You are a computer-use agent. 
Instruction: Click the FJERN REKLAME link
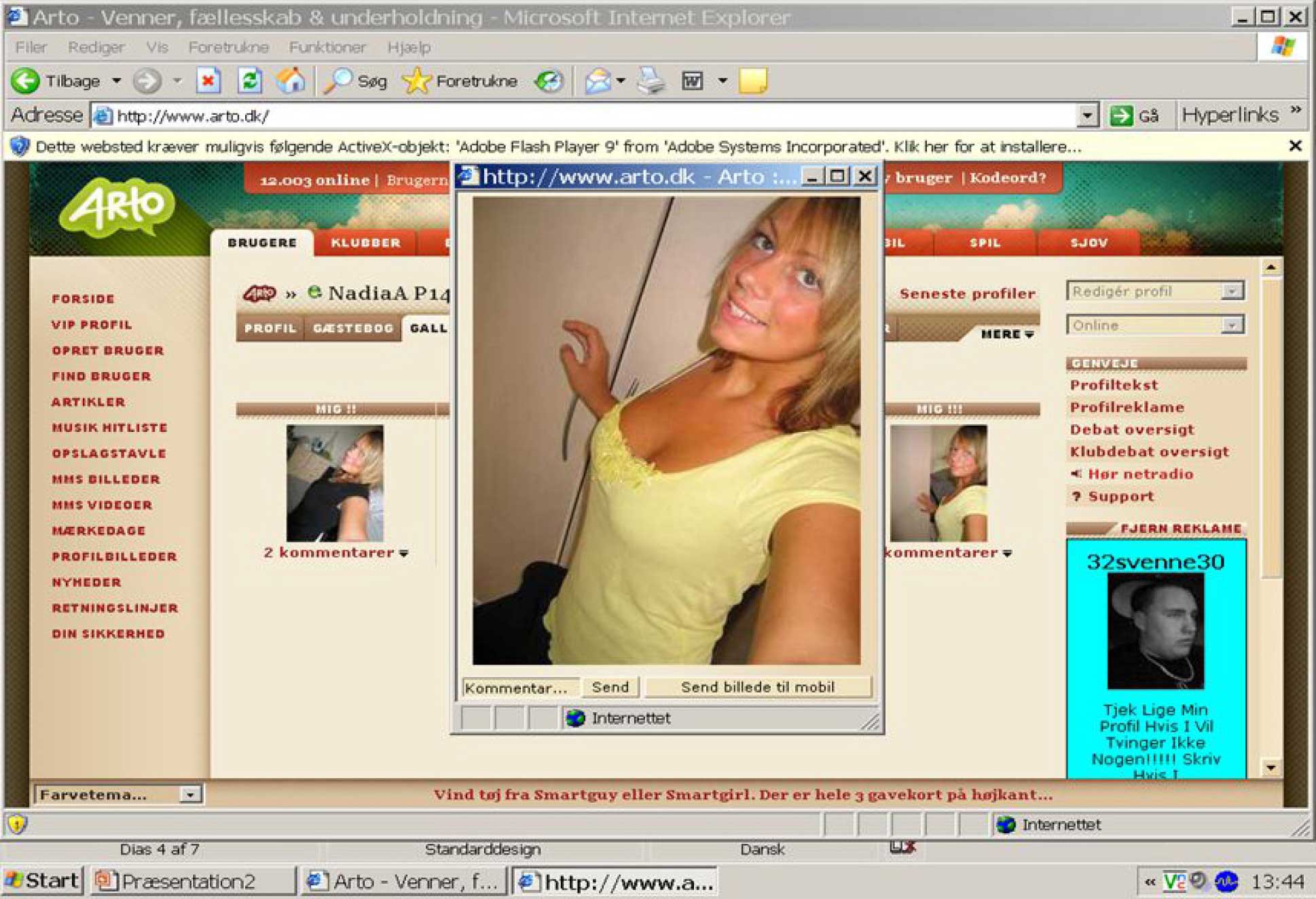pos(1180,528)
